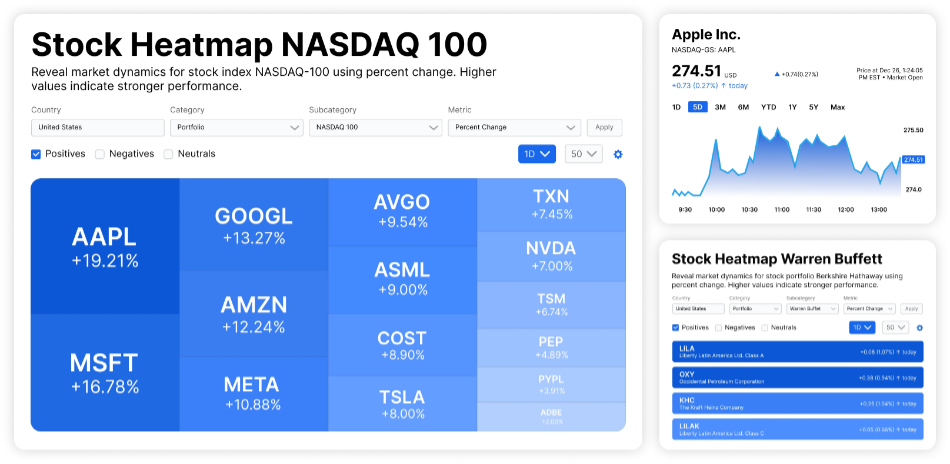Expand the Metric Percent Change dropdown

(514, 128)
